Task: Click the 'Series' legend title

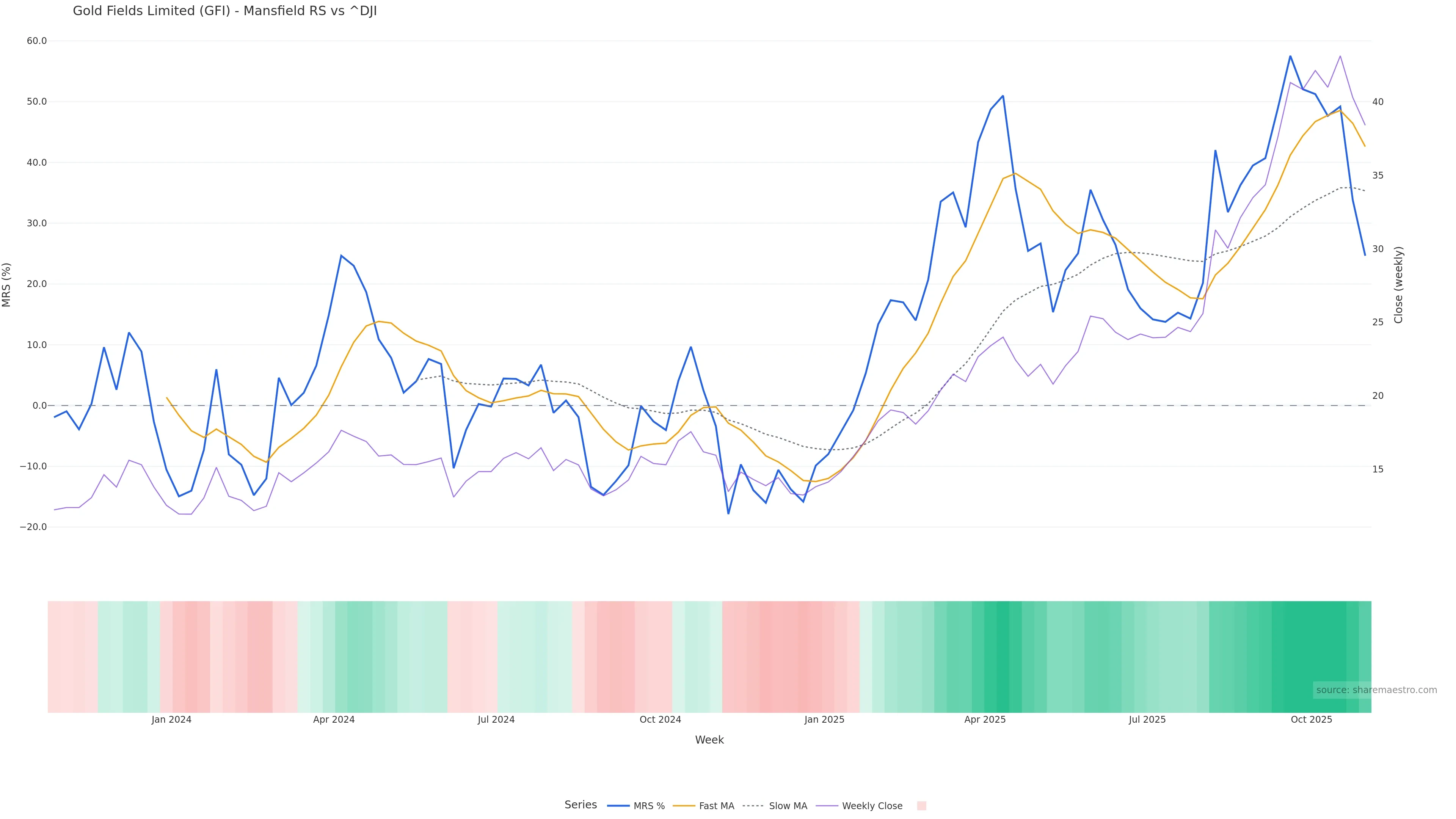Action: click(581, 805)
